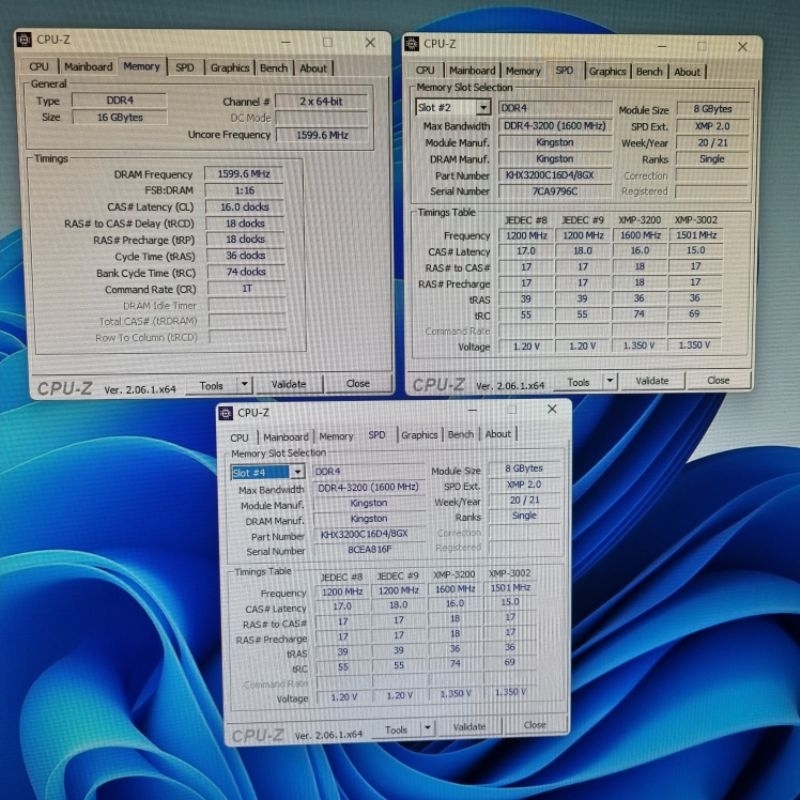Select the serial number field showing 8CEA816F
Screen dimensions: 800x800
pos(368,551)
